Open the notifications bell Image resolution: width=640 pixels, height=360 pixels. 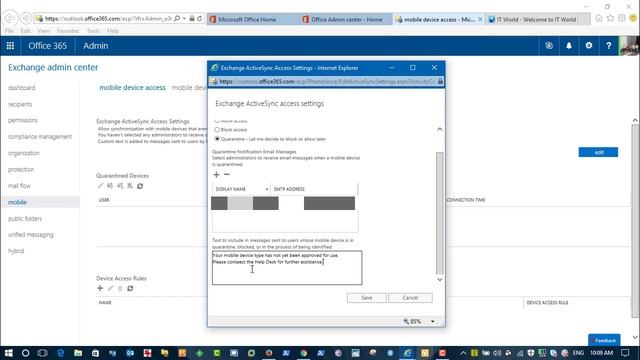(x=569, y=46)
